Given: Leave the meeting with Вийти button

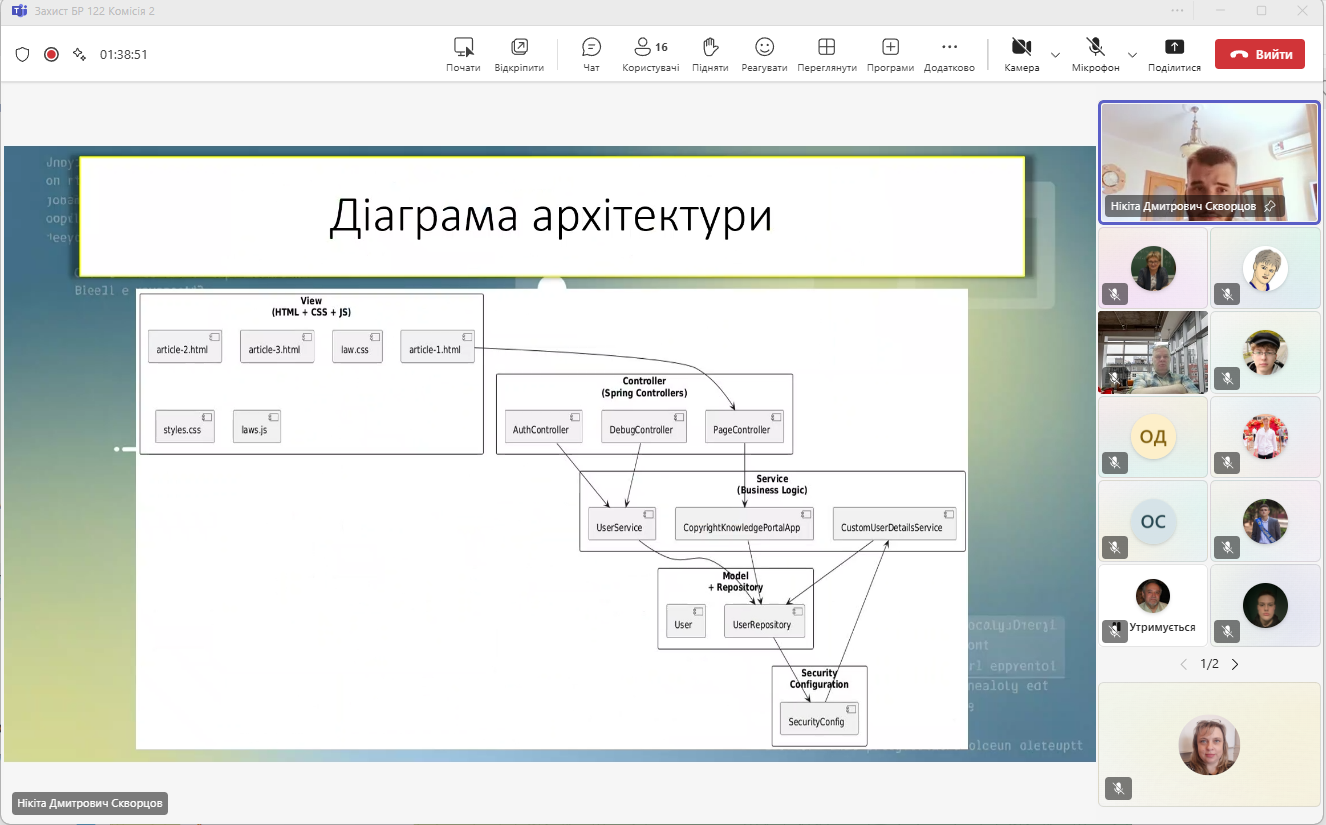Looking at the screenshot, I should point(1259,54).
